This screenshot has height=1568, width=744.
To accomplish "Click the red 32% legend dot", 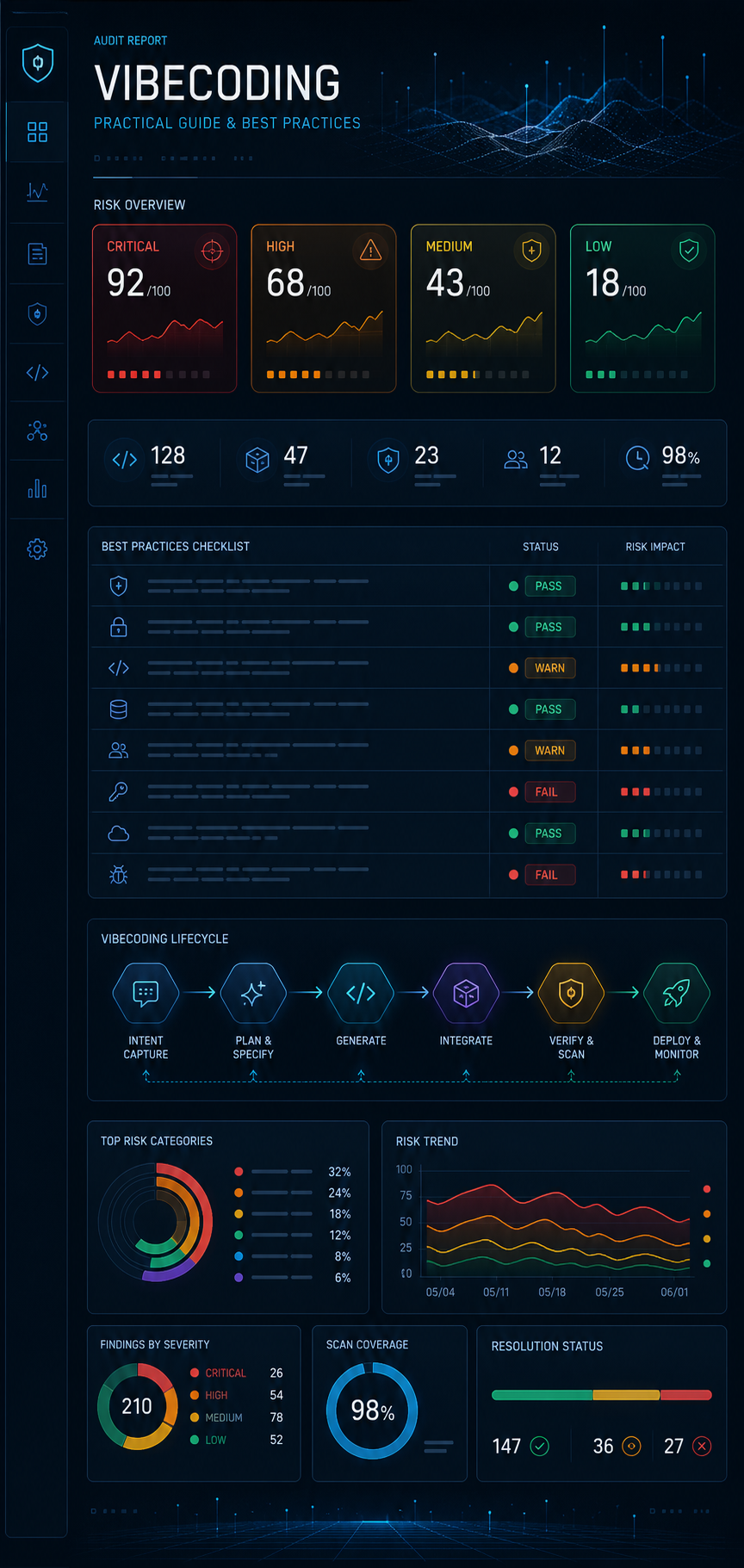I will tap(239, 1172).
